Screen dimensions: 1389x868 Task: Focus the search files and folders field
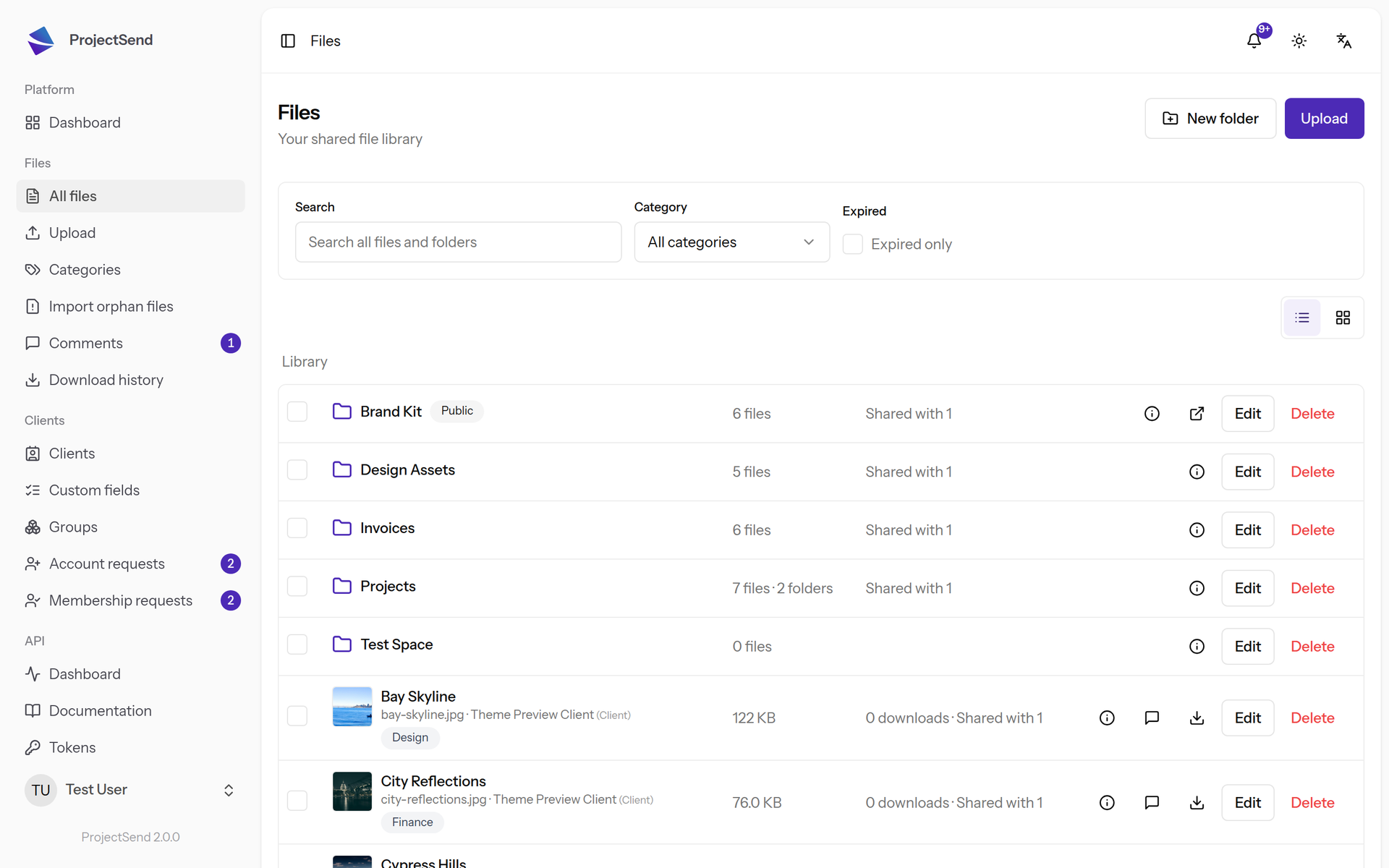point(458,242)
